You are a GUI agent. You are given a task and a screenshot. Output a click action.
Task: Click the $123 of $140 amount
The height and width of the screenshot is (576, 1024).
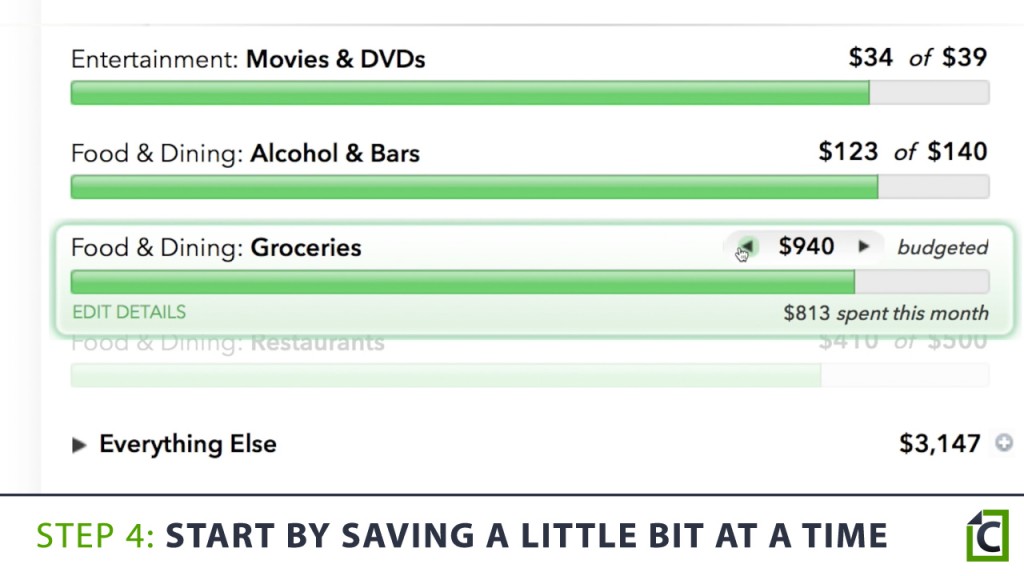pos(902,152)
